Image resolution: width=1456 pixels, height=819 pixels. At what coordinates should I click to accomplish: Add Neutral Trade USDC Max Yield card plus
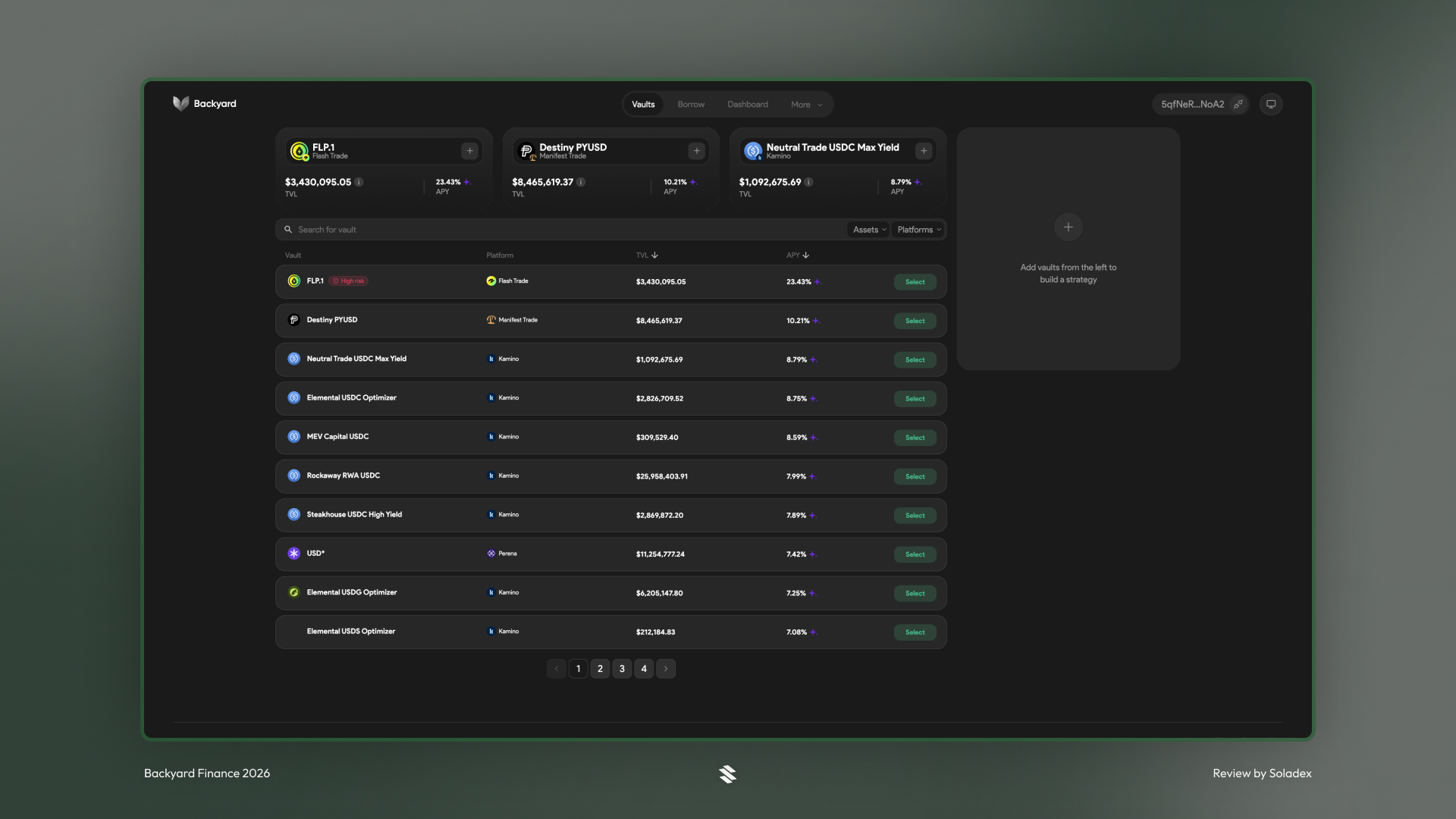924,151
